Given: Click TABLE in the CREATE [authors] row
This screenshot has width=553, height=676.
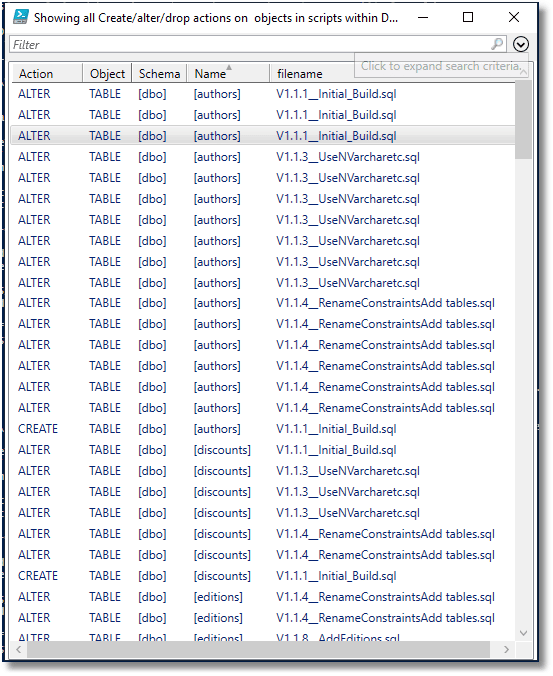Looking at the screenshot, I should [x=105, y=429].
